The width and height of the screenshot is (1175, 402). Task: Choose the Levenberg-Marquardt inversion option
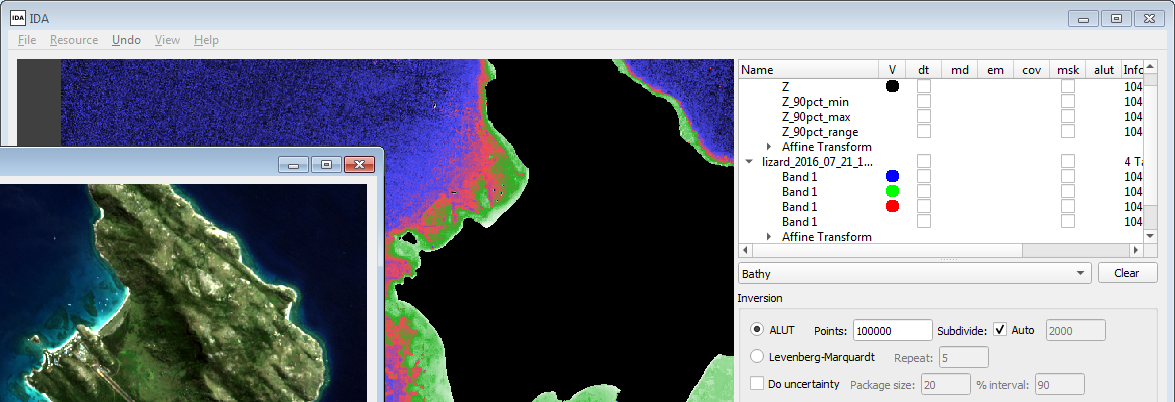coord(757,357)
